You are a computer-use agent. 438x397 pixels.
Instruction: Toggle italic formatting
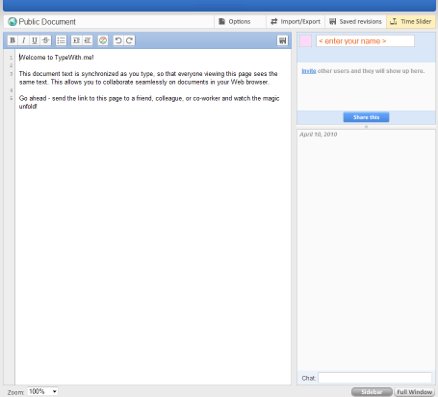(x=24, y=40)
